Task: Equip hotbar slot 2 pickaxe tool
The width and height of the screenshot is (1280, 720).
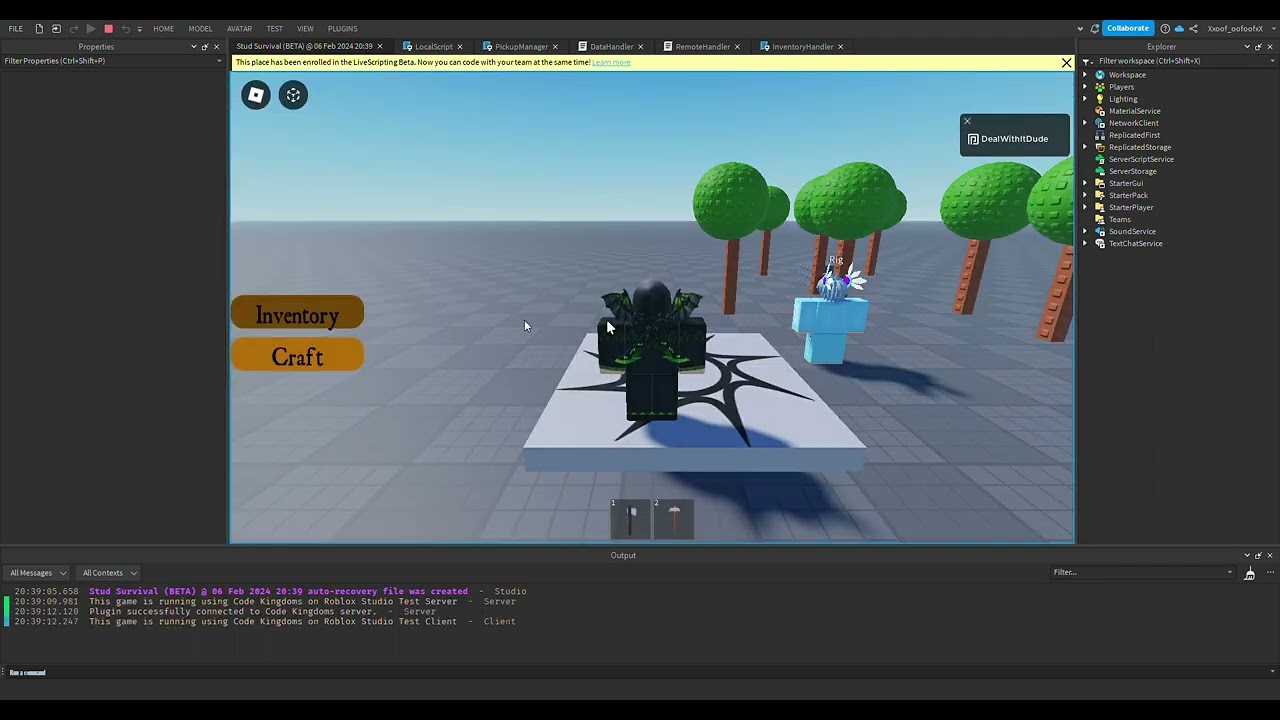Action: [x=674, y=518]
